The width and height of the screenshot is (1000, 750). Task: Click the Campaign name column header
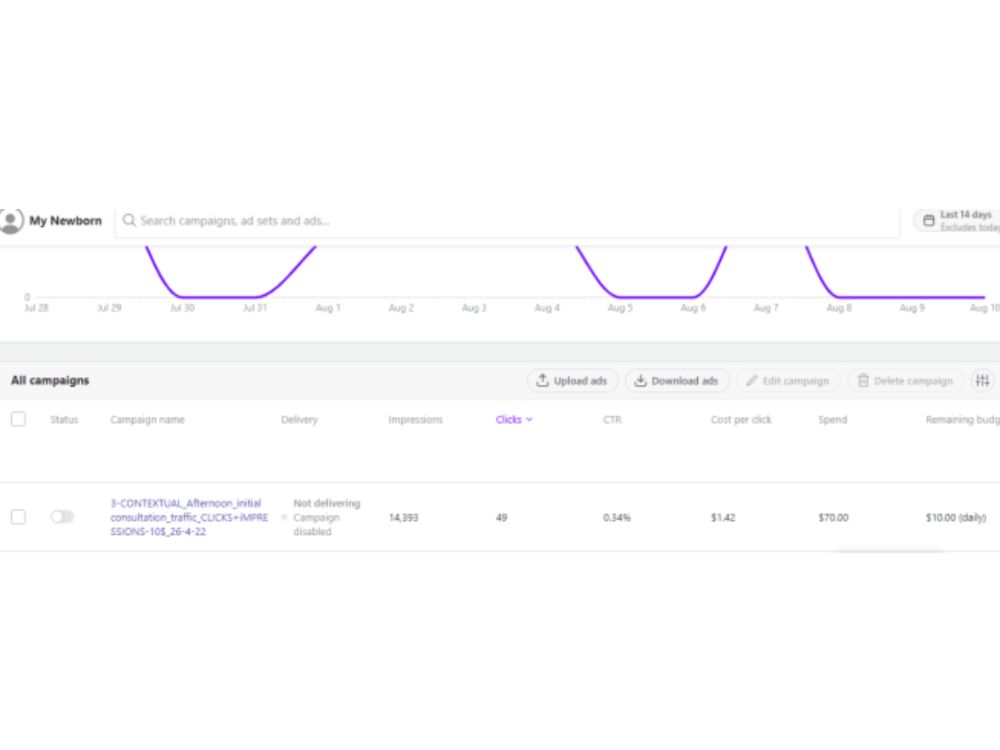[147, 420]
